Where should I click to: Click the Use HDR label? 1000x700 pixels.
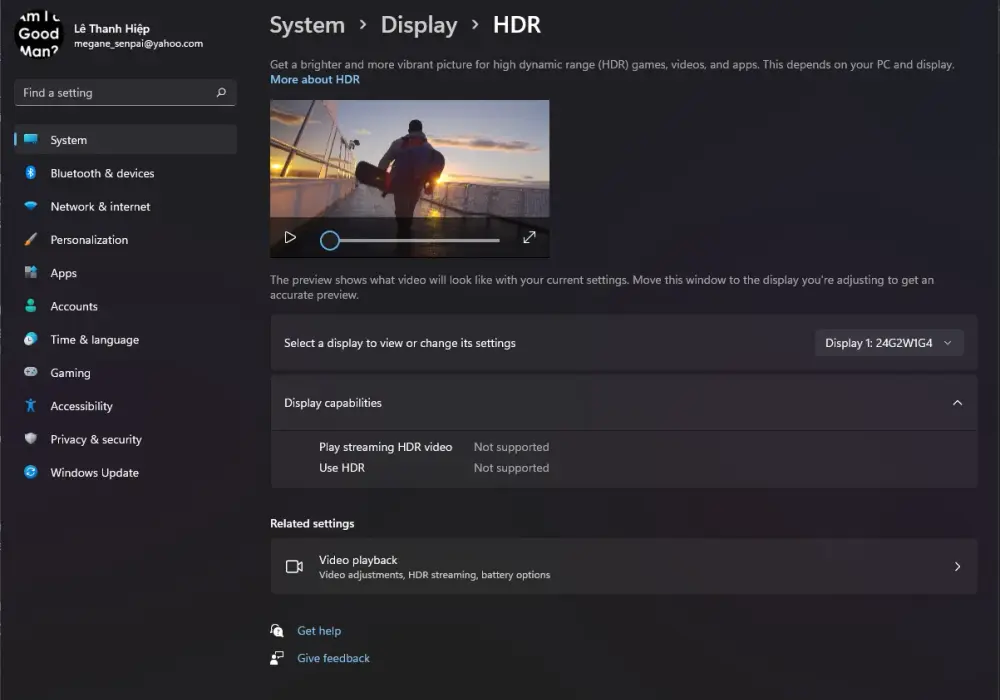click(342, 468)
